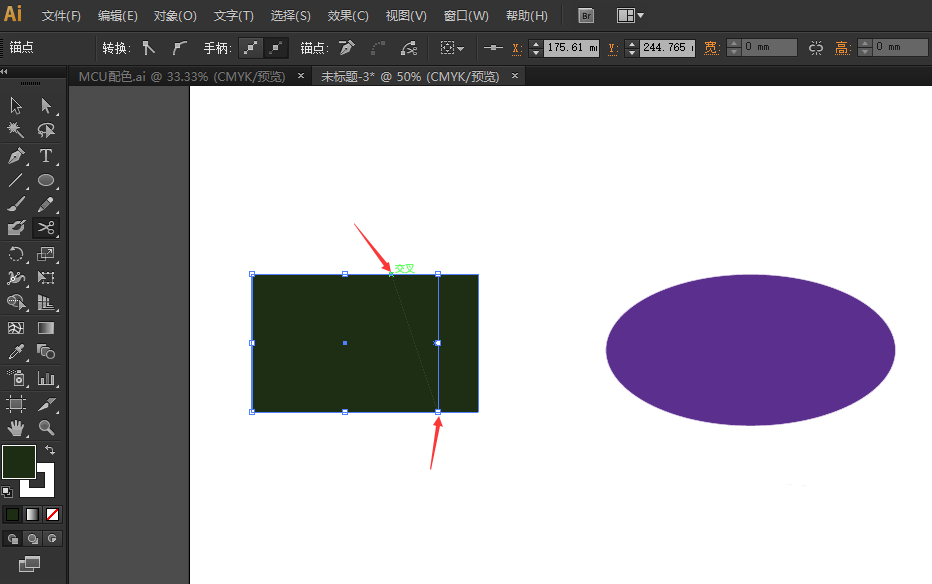Select the Selection tool (black arrow)
The height and width of the screenshot is (584, 932).
pos(16,106)
